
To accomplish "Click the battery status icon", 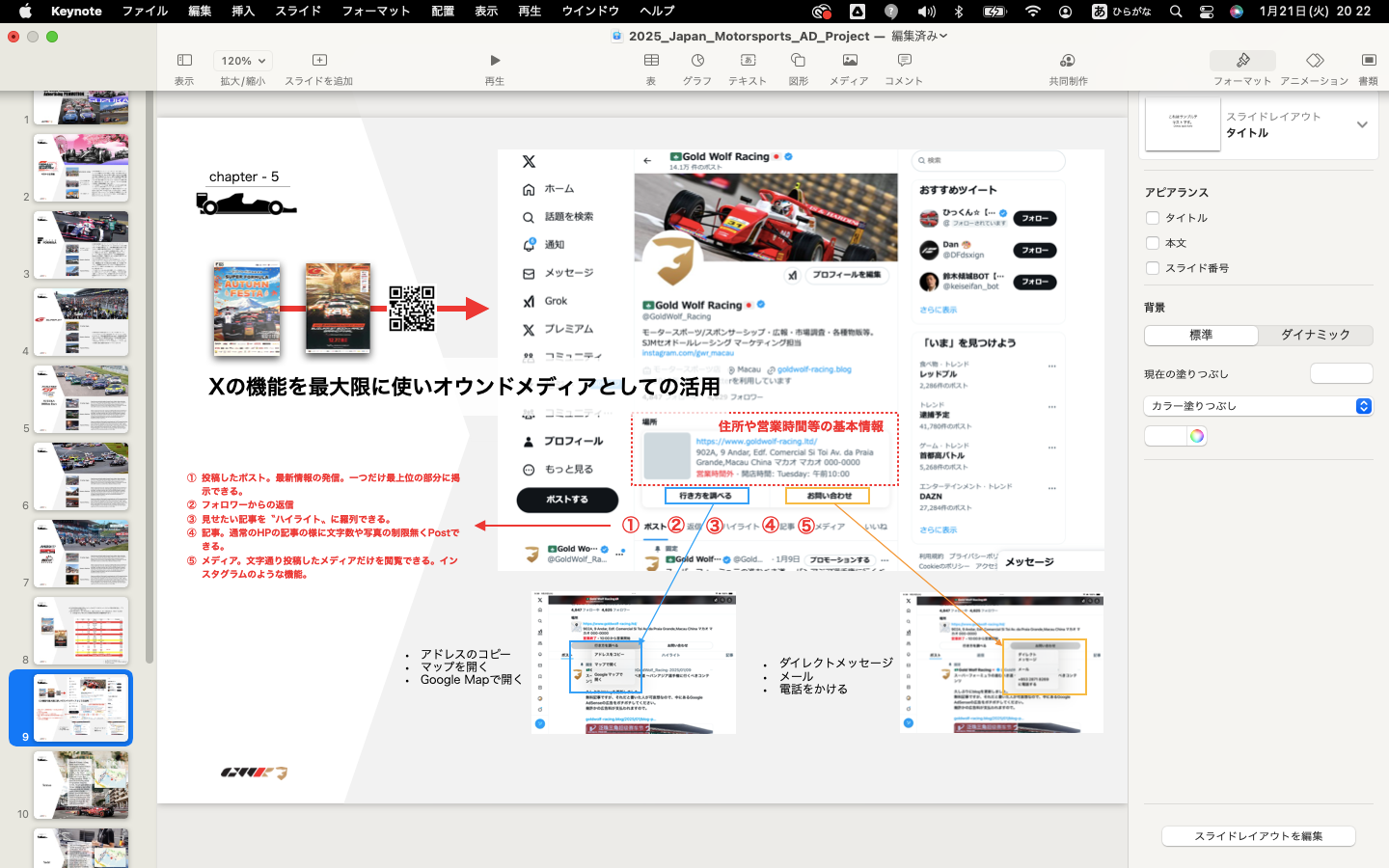I will (994, 12).
